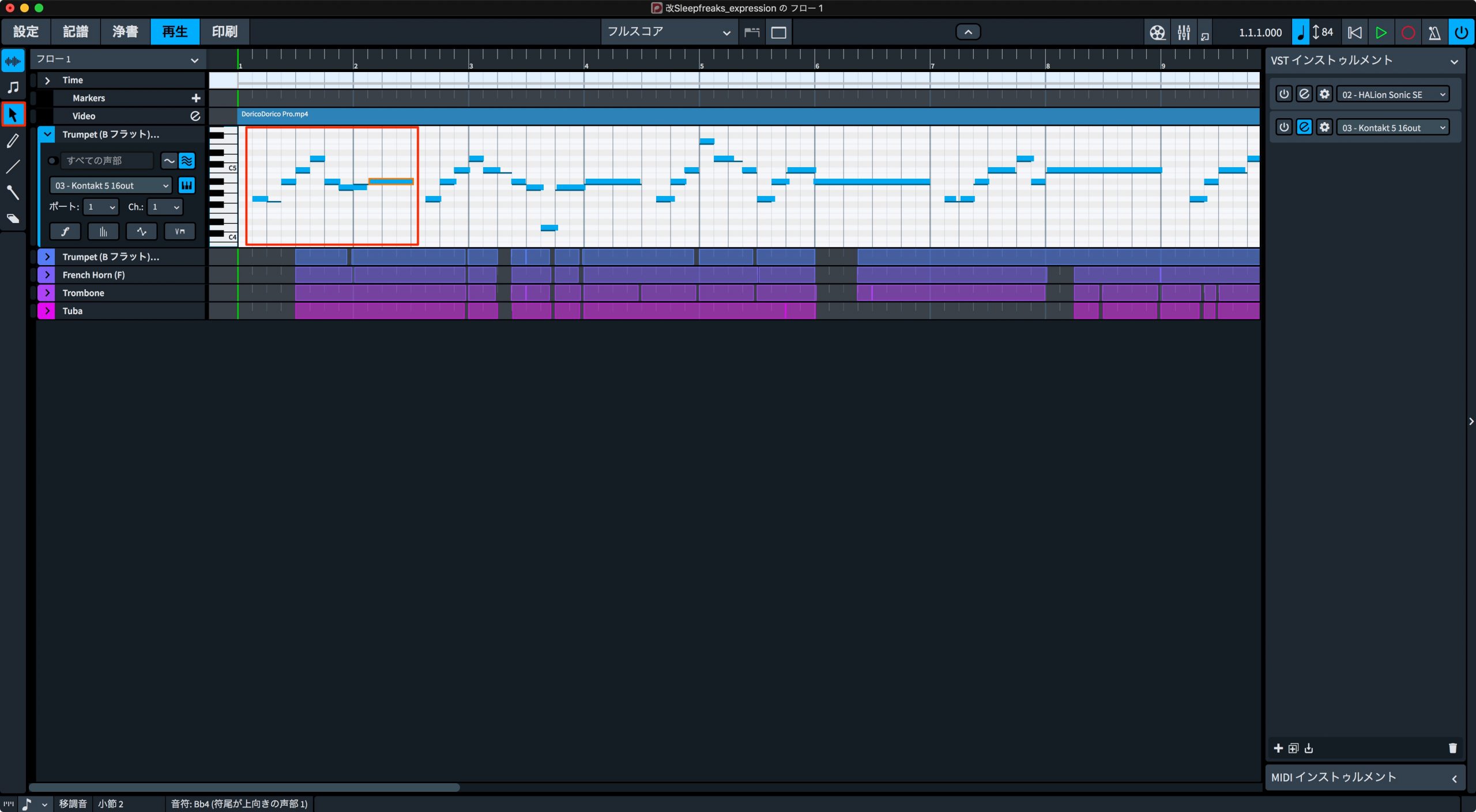Image resolution: width=1476 pixels, height=812 pixels.
Task: Expand the second Trumpet track
Action: tap(47, 257)
